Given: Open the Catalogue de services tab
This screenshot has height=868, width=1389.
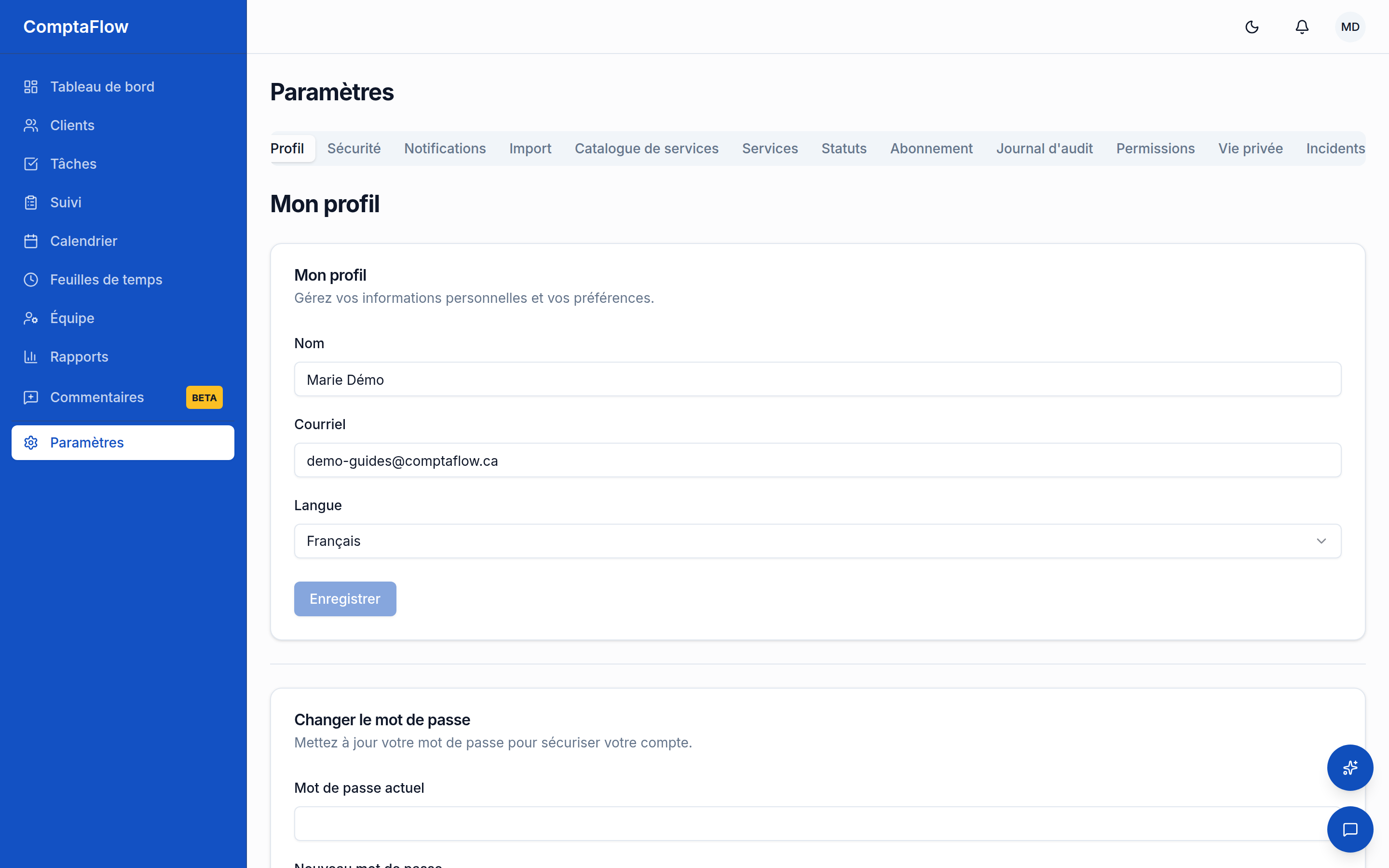Looking at the screenshot, I should (647, 149).
